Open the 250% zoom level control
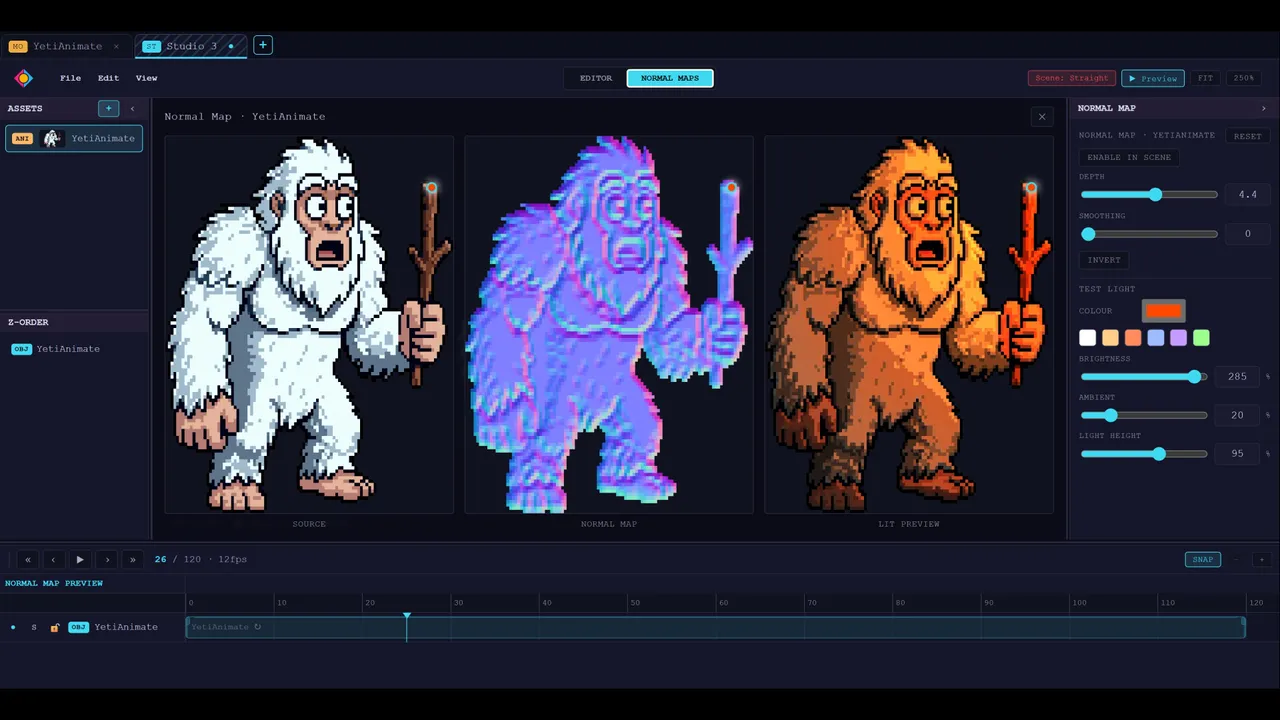 tap(1243, 78)
